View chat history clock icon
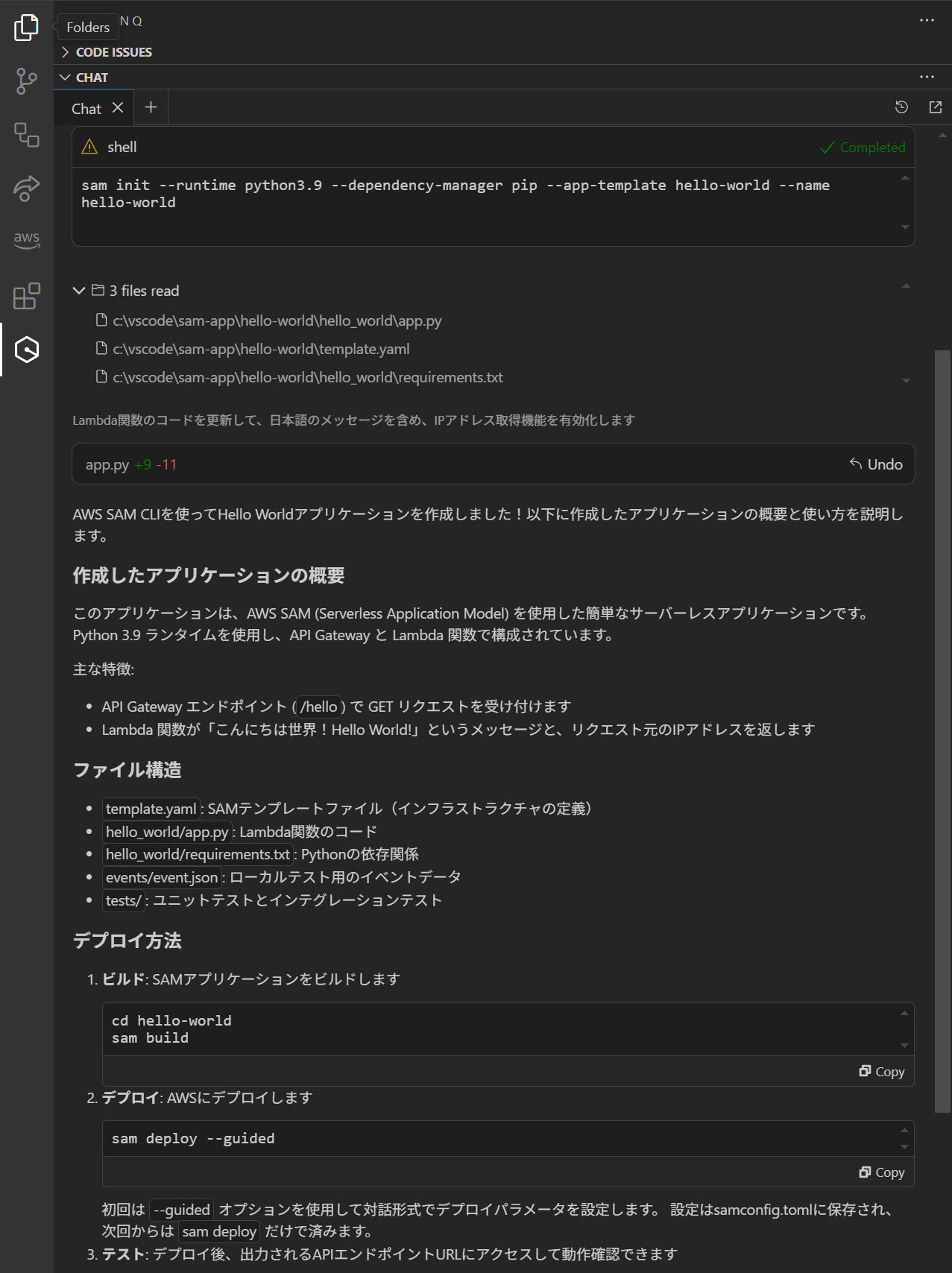This screenshot has width=952, height=1273. coord(901,107)
